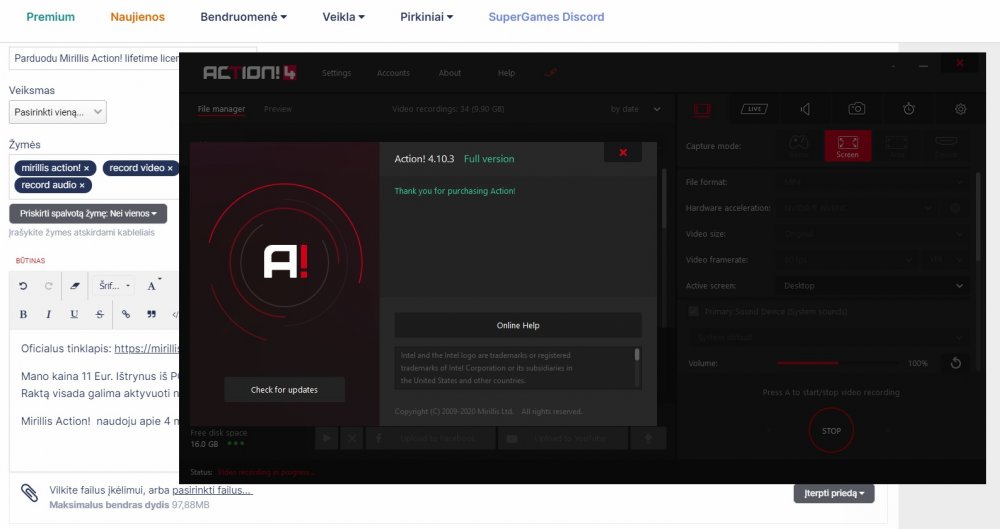Insert a quote with the quotation icon
This screenshot has height=529, width=1000.
pos(151,314)
